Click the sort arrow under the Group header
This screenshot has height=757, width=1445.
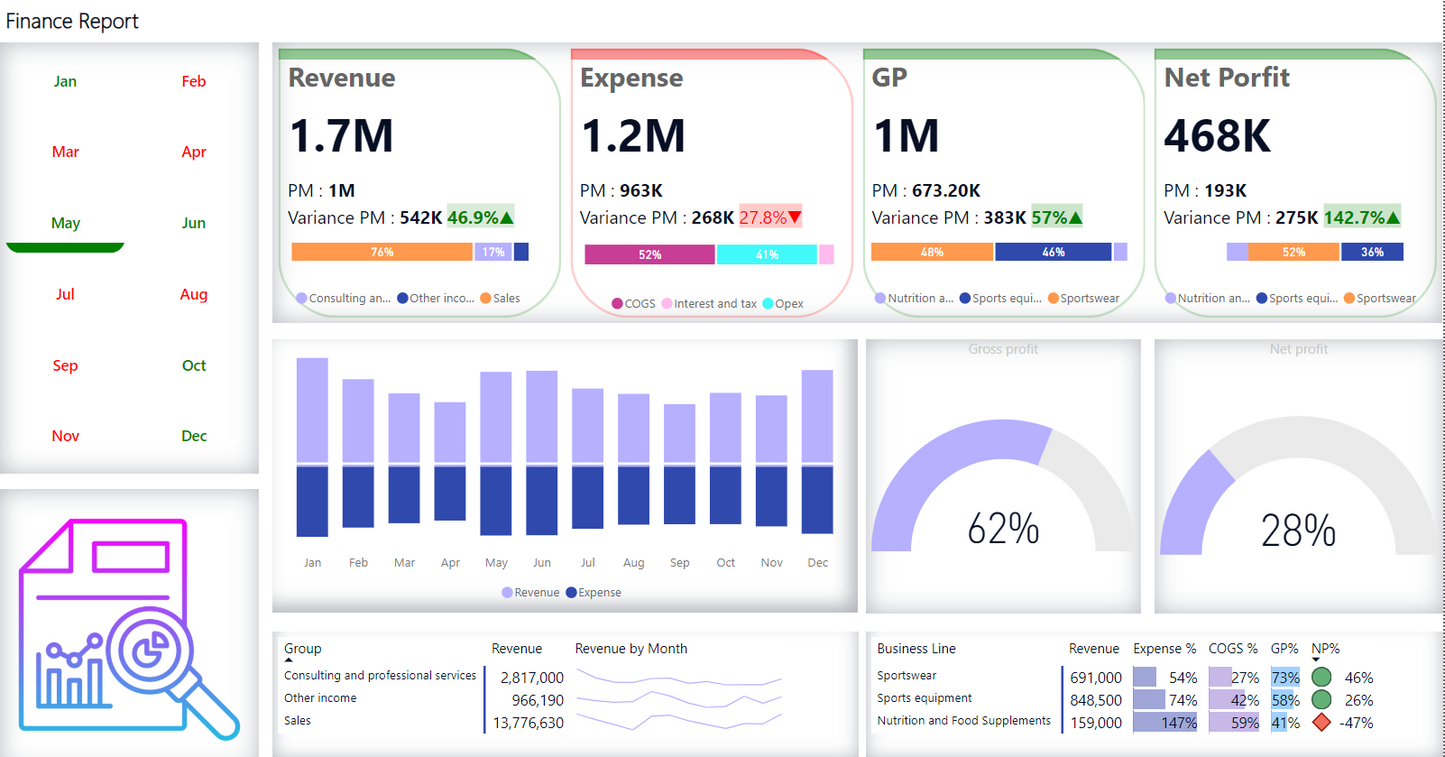click(289, 661)
